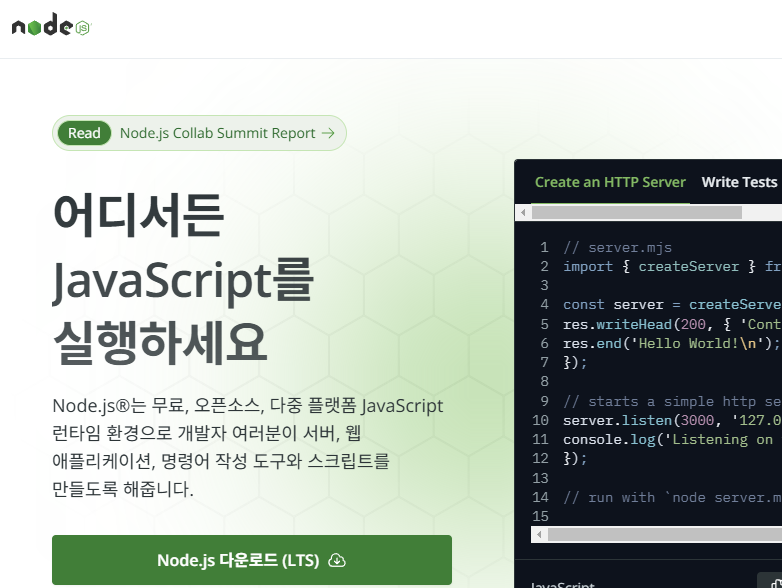Image resolution: width=782 pixels, height=588 pixels.
Task: Click the arrow after Collab Summit Report
Action: (328, 133)
